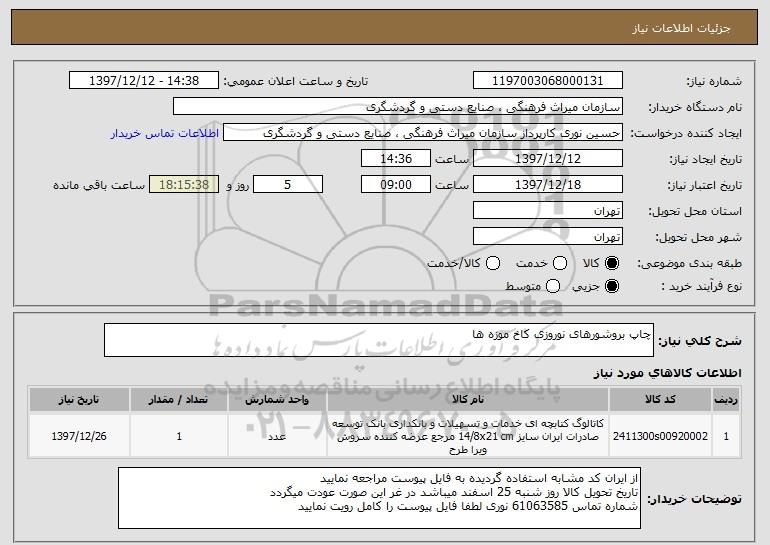
Task: Click column header تاریخ نیاز
Action: (79, 400)
